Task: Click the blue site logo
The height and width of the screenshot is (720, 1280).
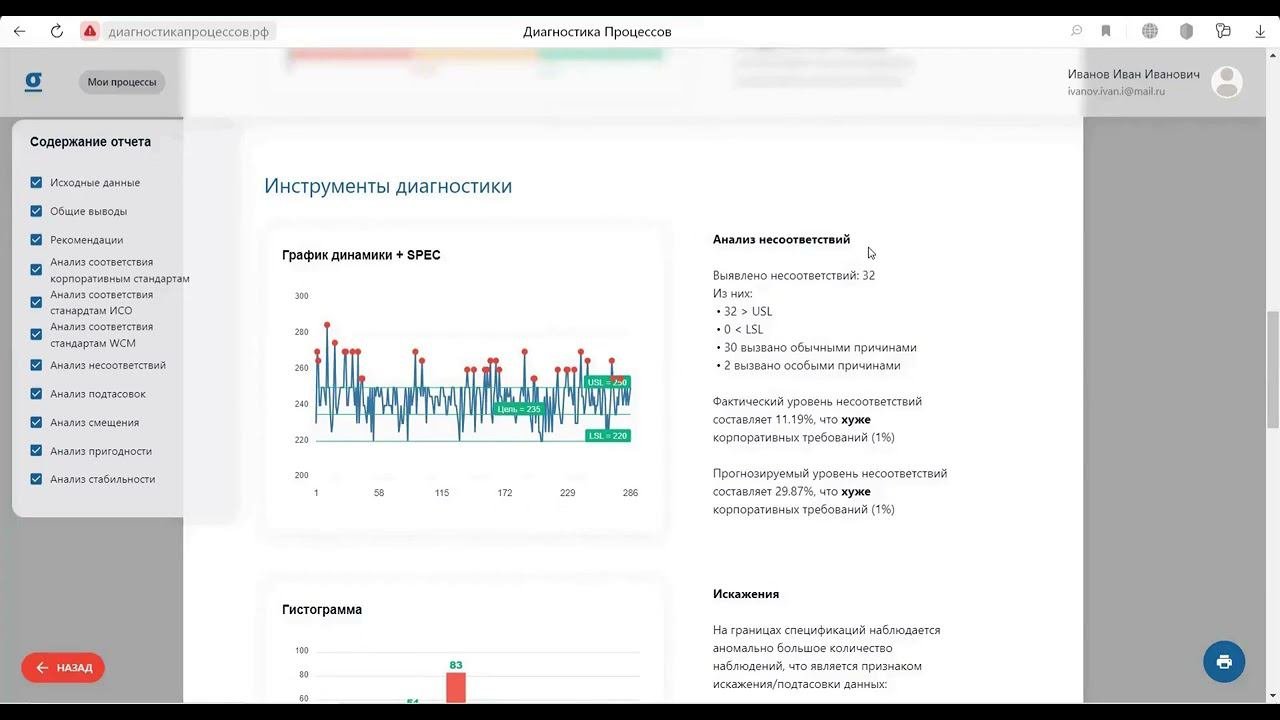Action: [33, 82]
